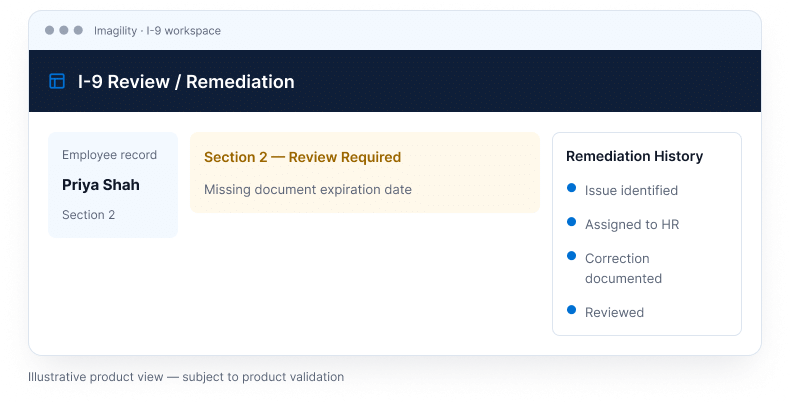Open the "Section 2 — Review Required" alert heading
Viewport: 790px width, 402px height.
(x=302, y=157)
